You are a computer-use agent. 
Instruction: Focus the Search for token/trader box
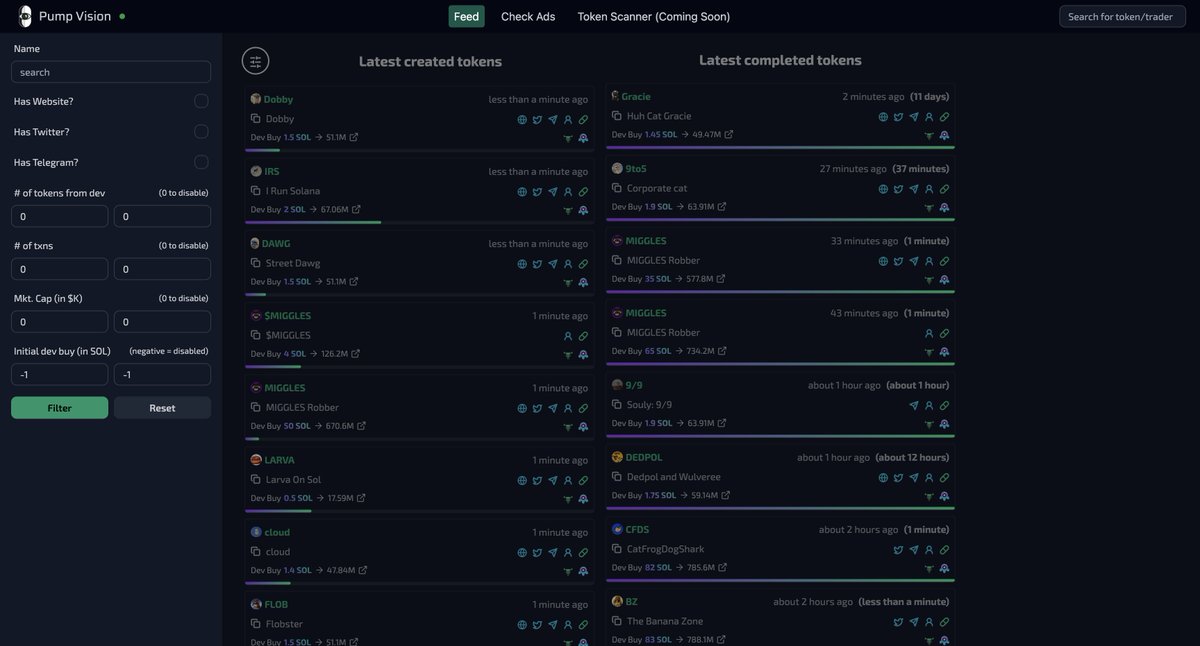(x=1122, y=16)
